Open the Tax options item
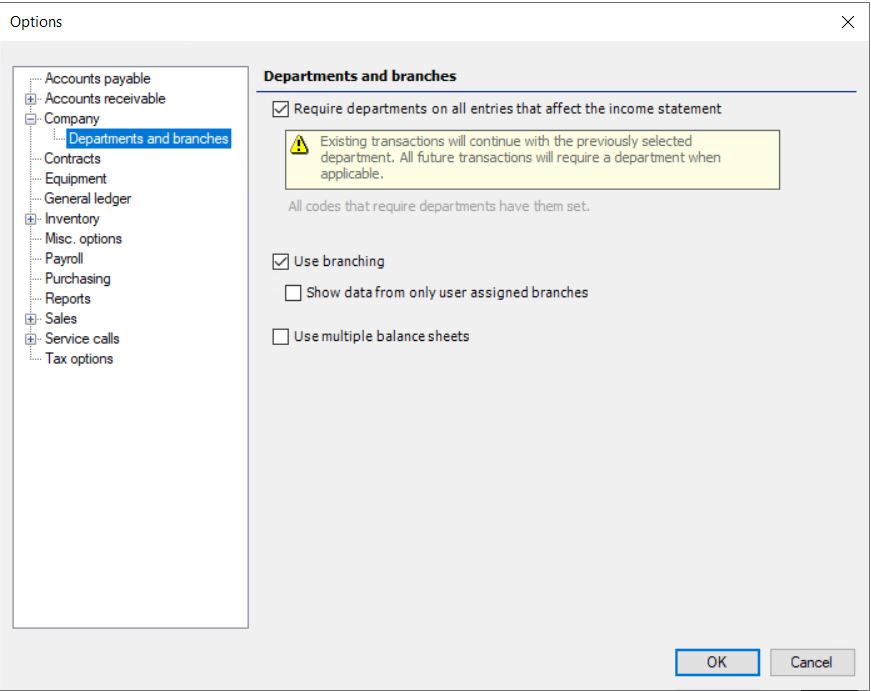This screenshot has width=871, height=691. [x=79, y=358]
